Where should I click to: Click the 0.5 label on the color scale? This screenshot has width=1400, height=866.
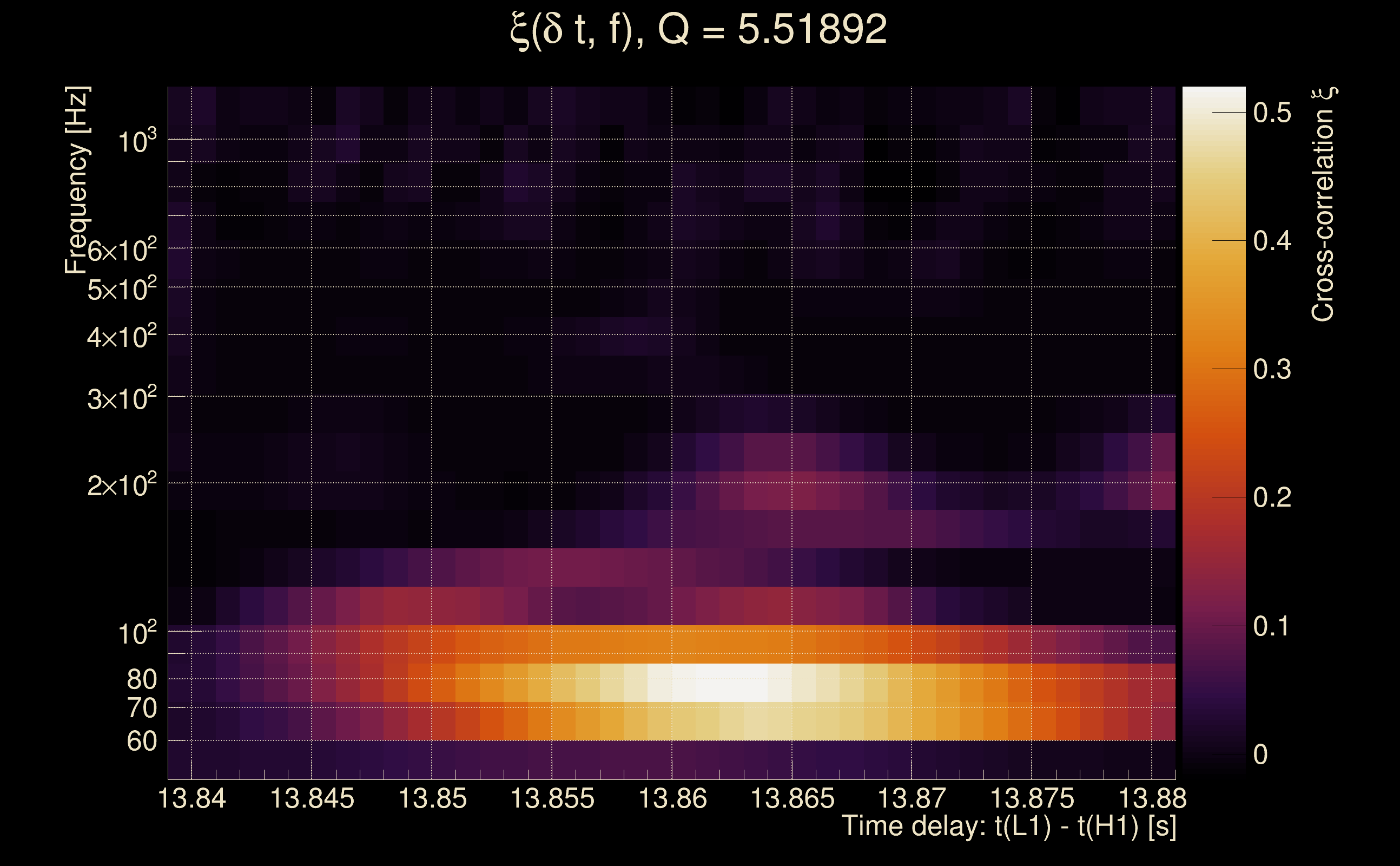point(1272,113)
